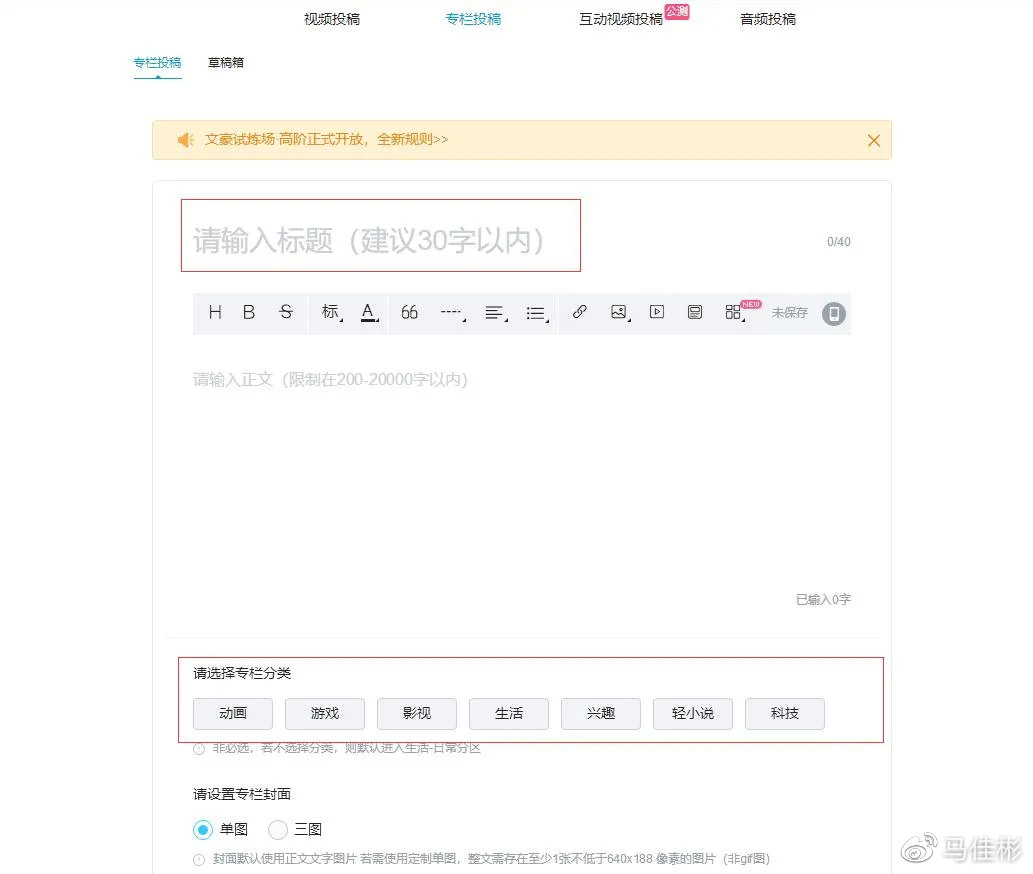The width and height of the screenshot is (1033, 874).
Task: Apply strikethrough formatting
Action: coord(286,312)
